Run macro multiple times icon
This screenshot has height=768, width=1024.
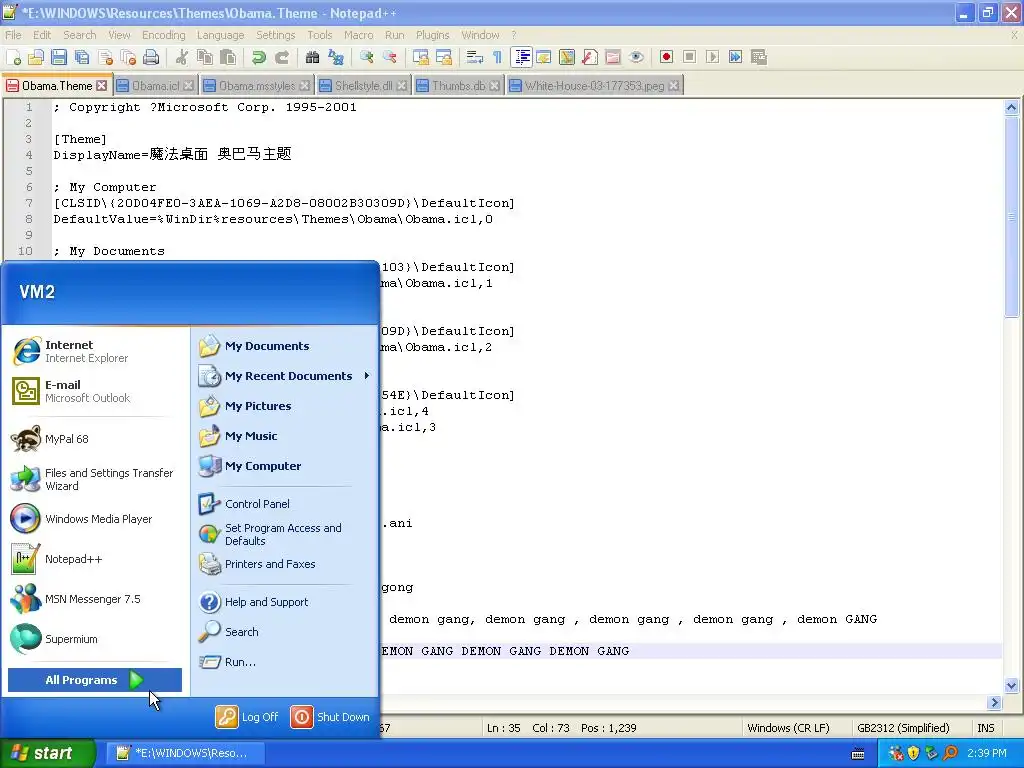click(x=735, y=57)
